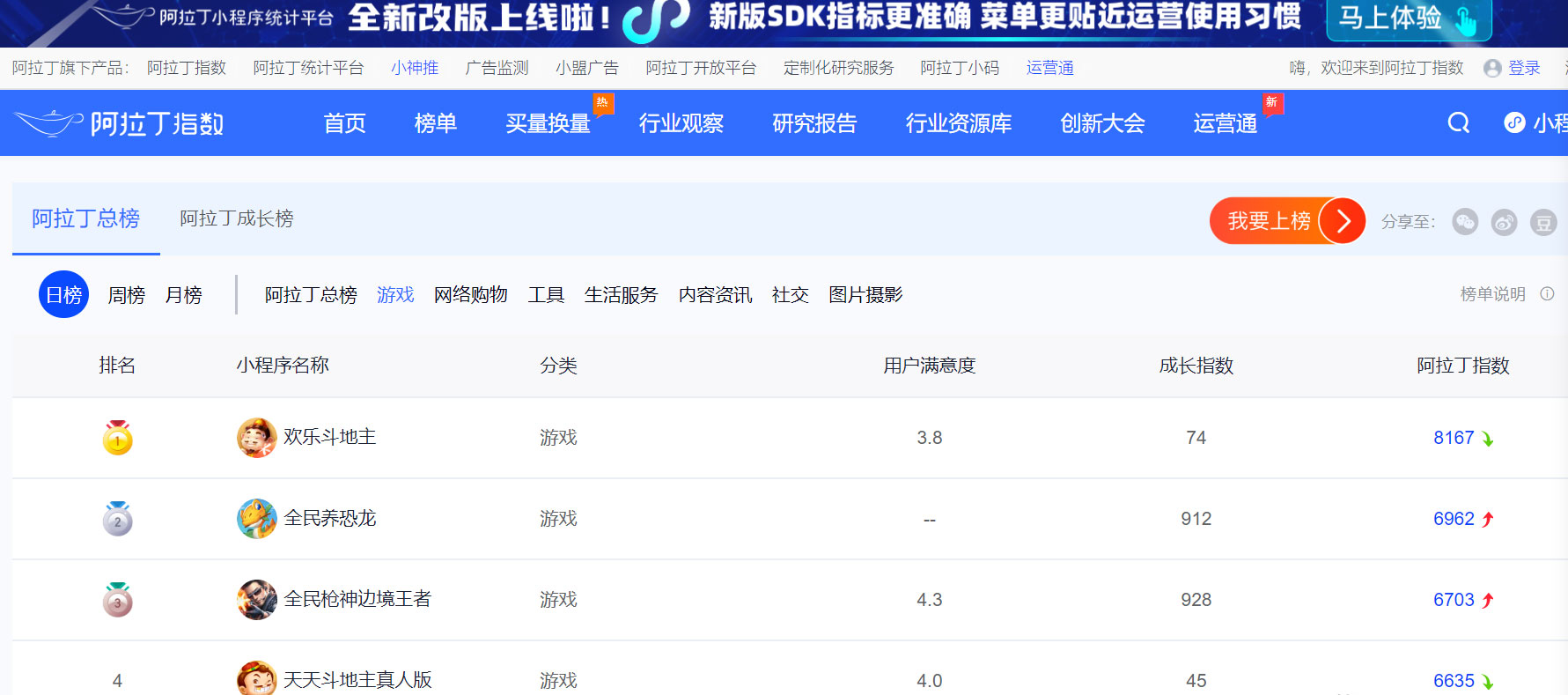Open the 全民养恐龙 app icon
1568x695 pixels.
tap(257, 519)
